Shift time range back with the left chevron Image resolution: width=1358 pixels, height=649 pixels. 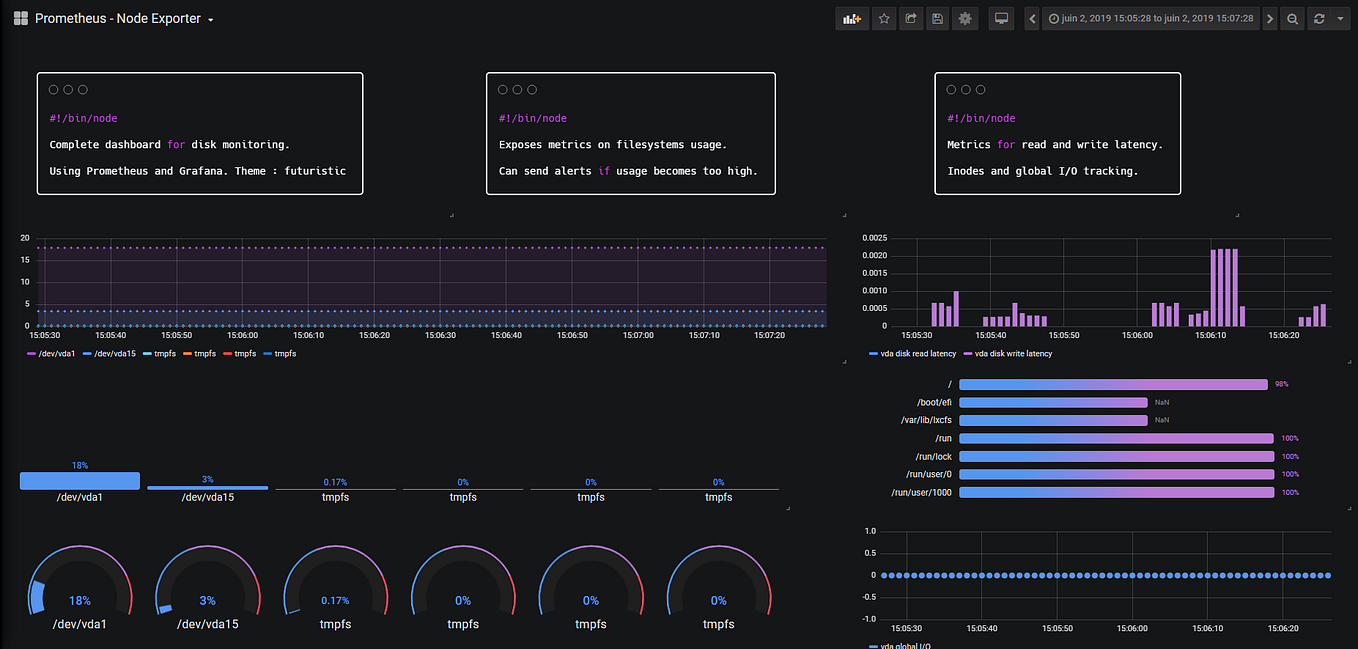1031,18
